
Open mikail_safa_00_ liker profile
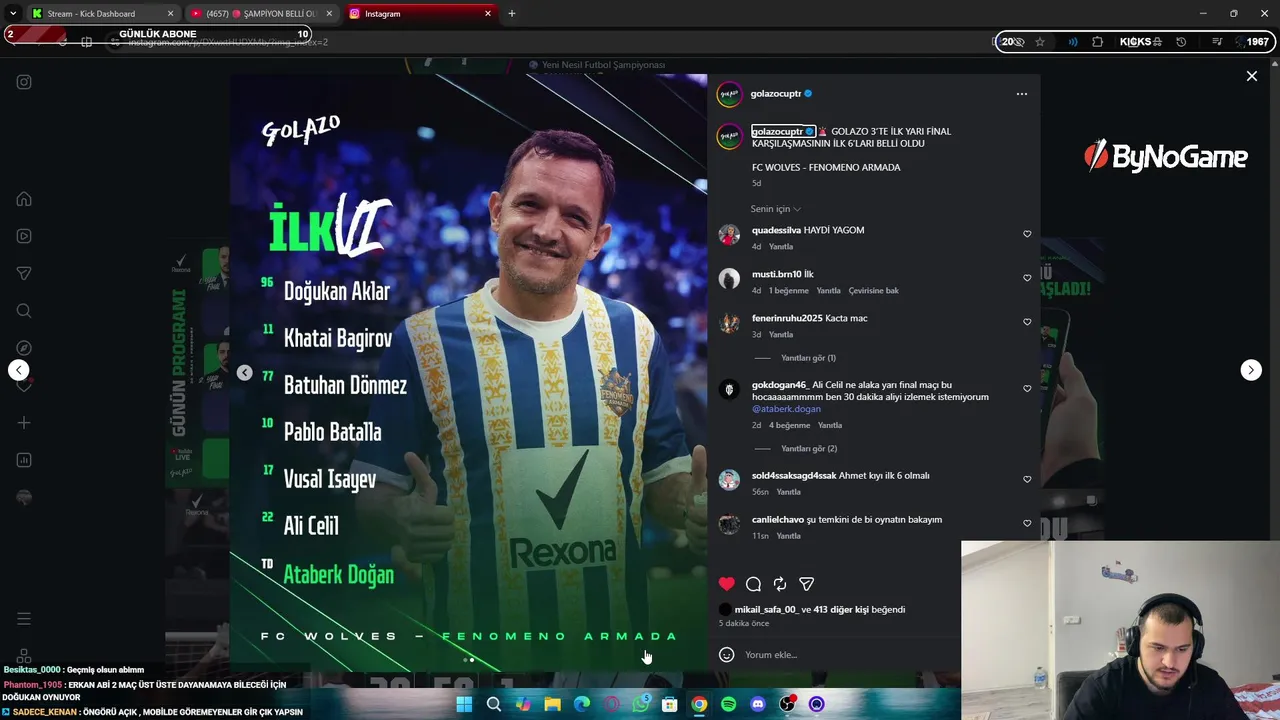click(x=766, y=610)
